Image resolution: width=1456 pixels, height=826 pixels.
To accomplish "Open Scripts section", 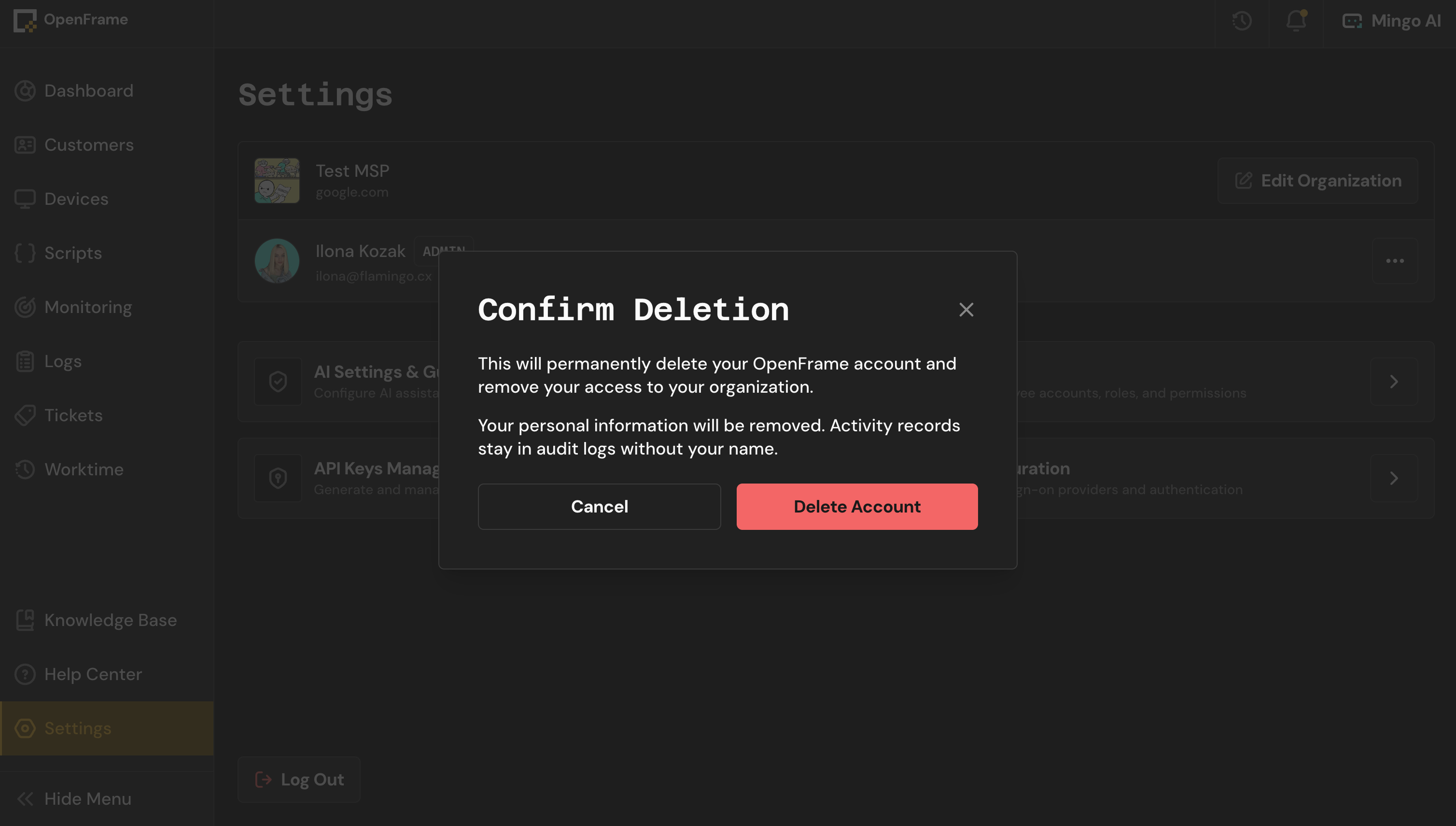I will (107, 253).
